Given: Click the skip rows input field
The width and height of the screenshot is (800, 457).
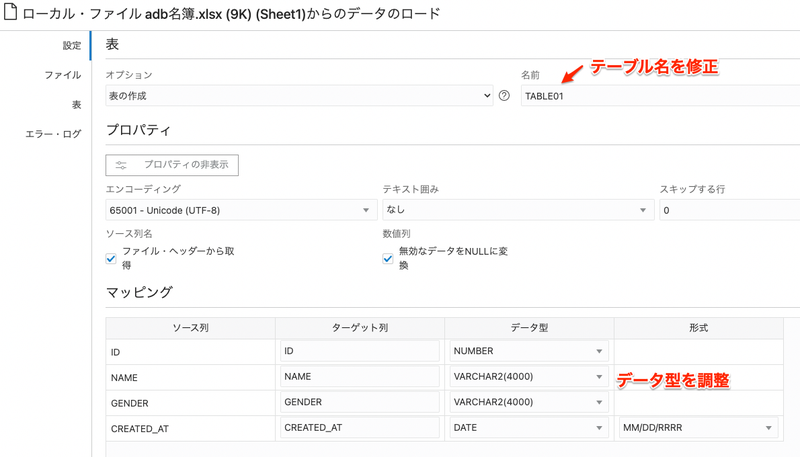Looking at the screenshot, I should pos(728,210).
